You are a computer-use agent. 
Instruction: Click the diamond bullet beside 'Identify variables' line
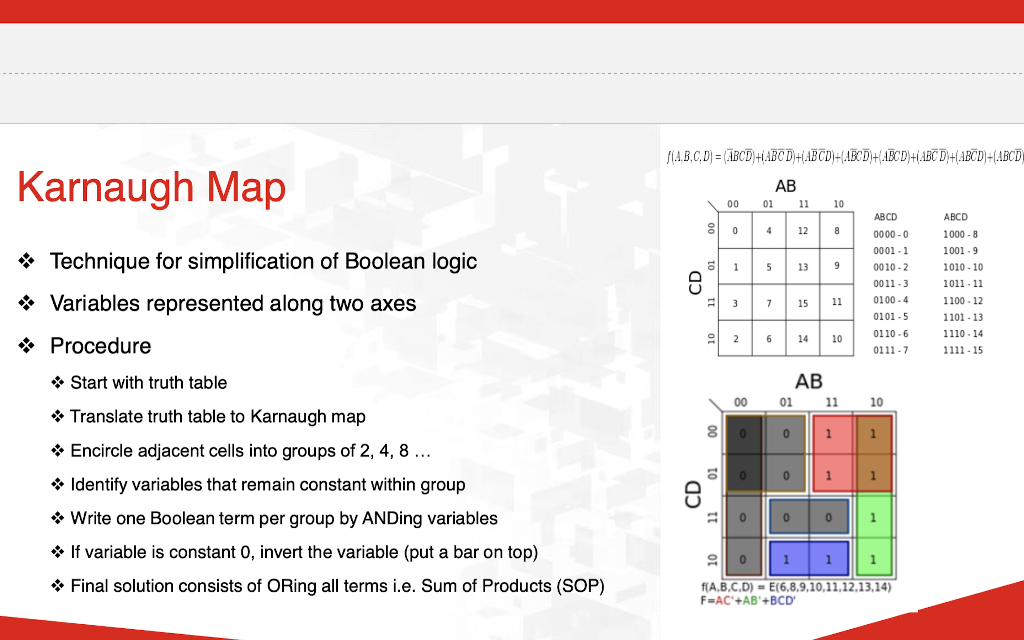coord(56,485)
